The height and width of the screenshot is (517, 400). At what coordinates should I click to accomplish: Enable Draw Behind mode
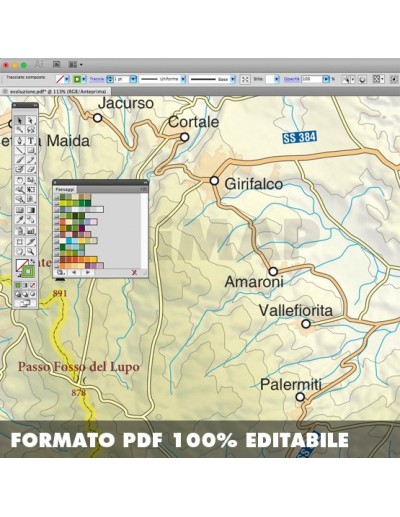[x=25, y=294]
